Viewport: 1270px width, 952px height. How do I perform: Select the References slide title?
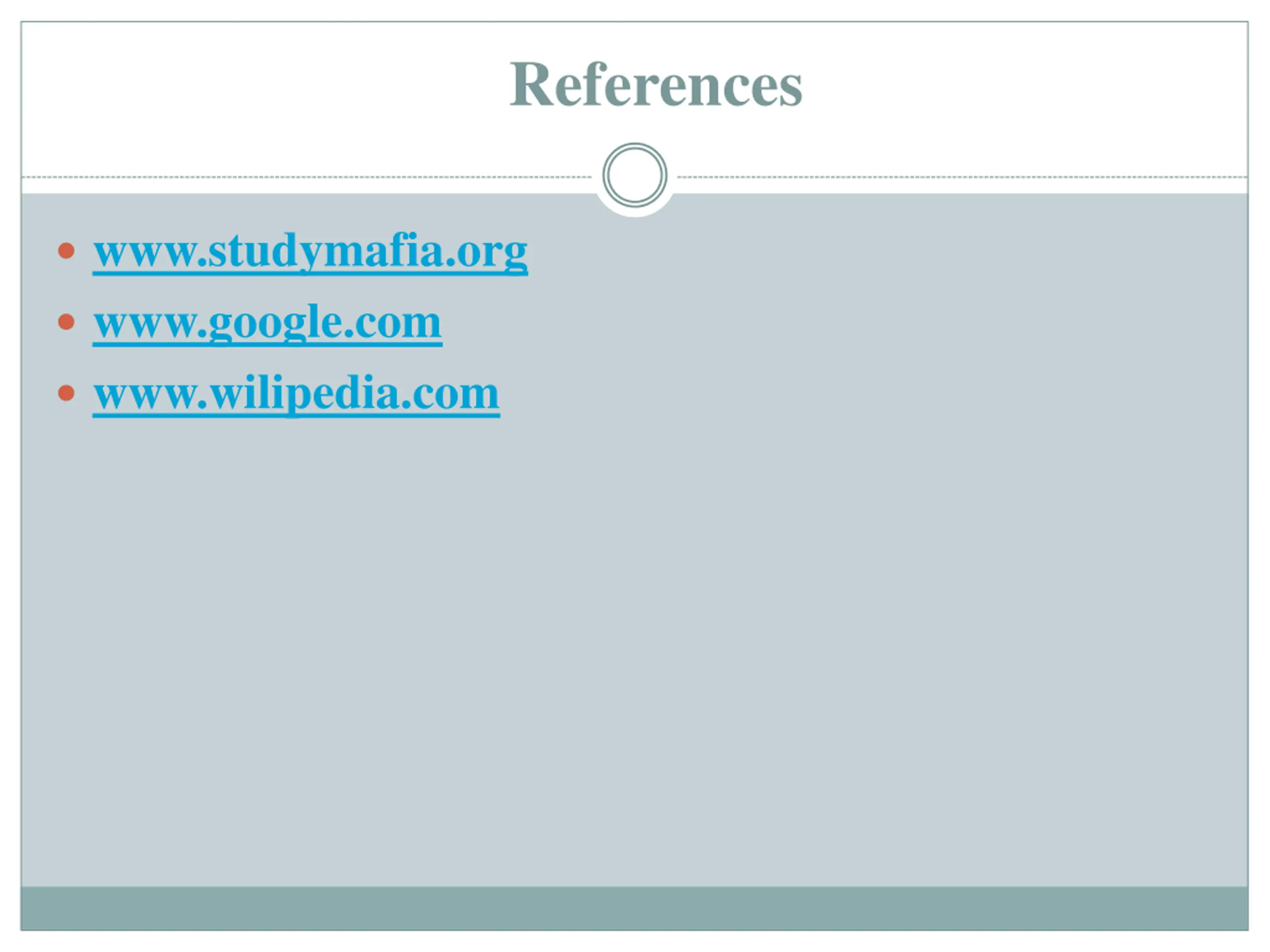656,84
